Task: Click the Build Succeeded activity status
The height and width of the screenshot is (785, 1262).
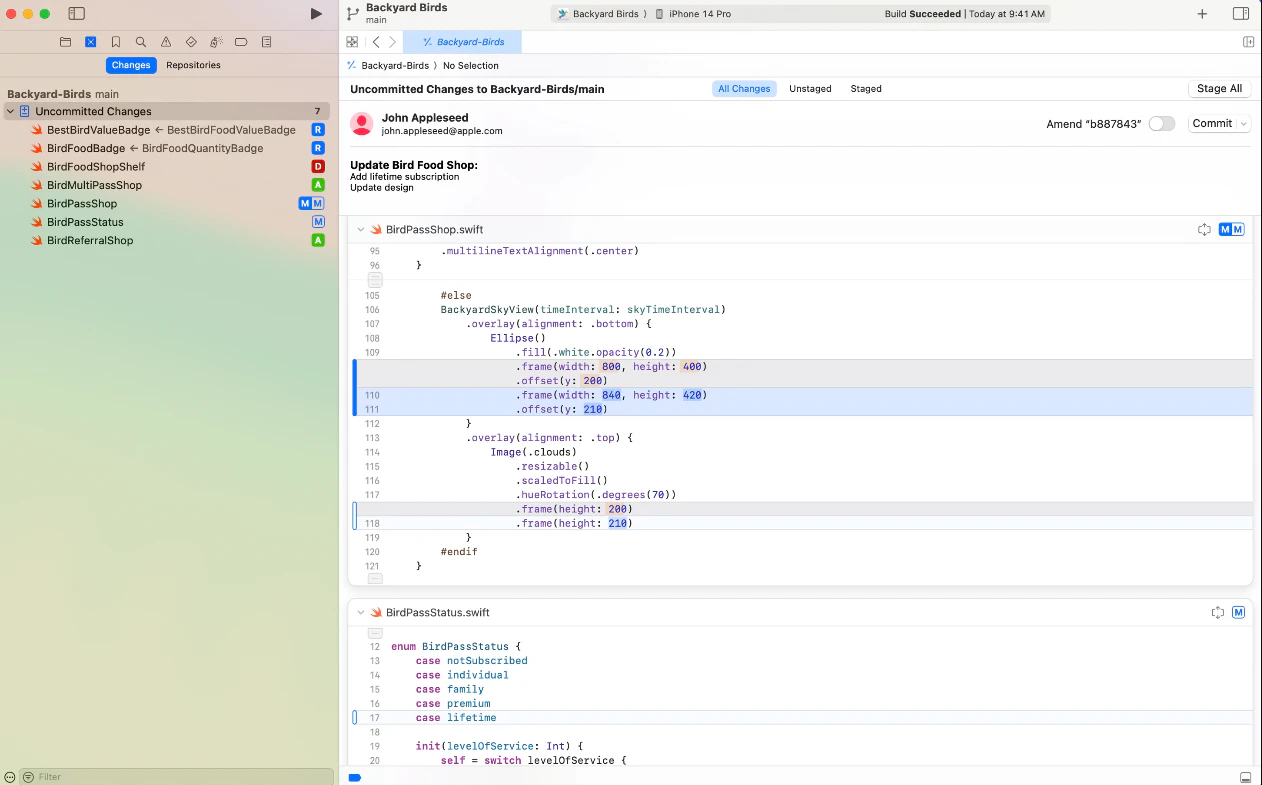Action: click(964, 14)
